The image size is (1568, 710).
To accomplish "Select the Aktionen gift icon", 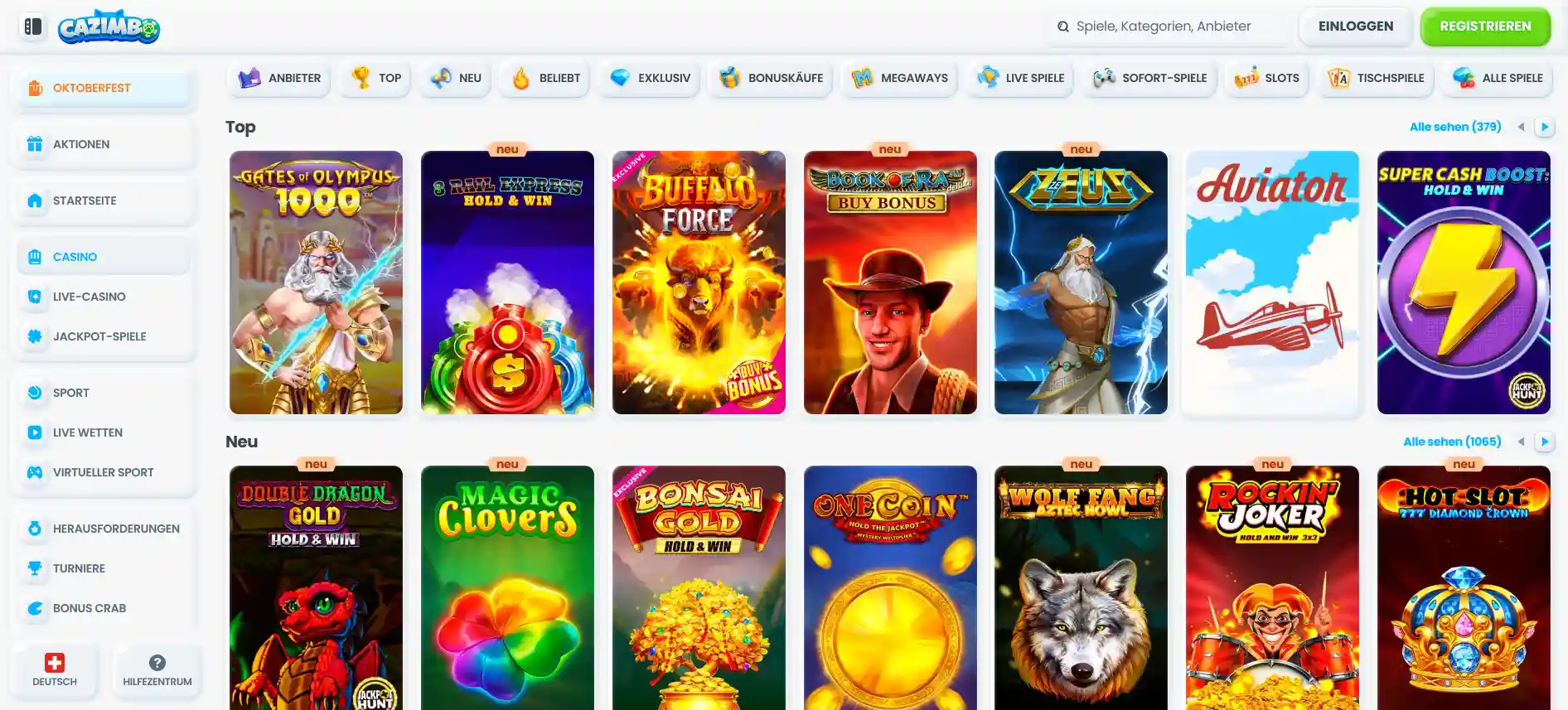I will pyautogui.click(x=35, y=144).
